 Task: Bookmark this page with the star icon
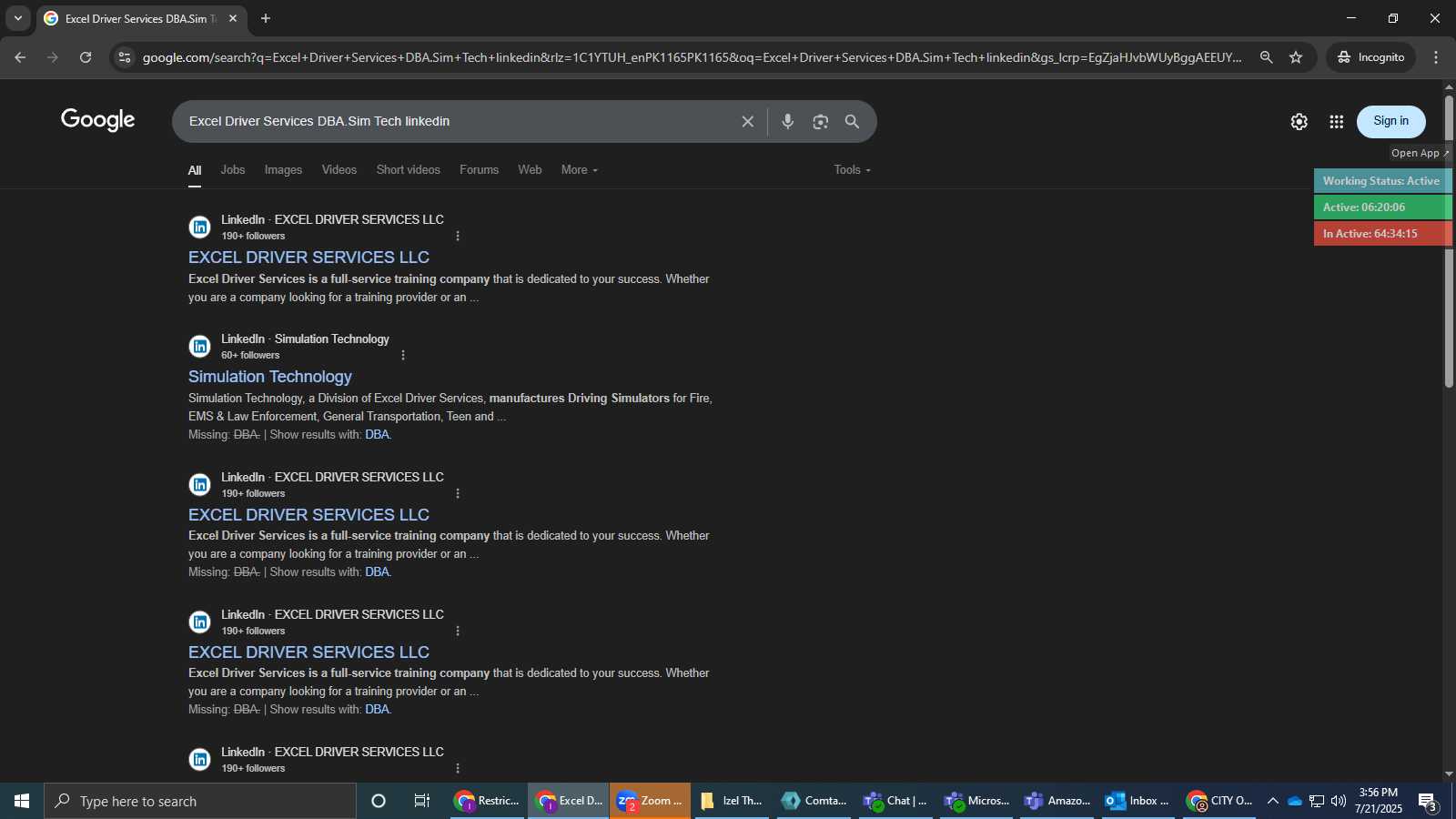(x=1296, y=57)
